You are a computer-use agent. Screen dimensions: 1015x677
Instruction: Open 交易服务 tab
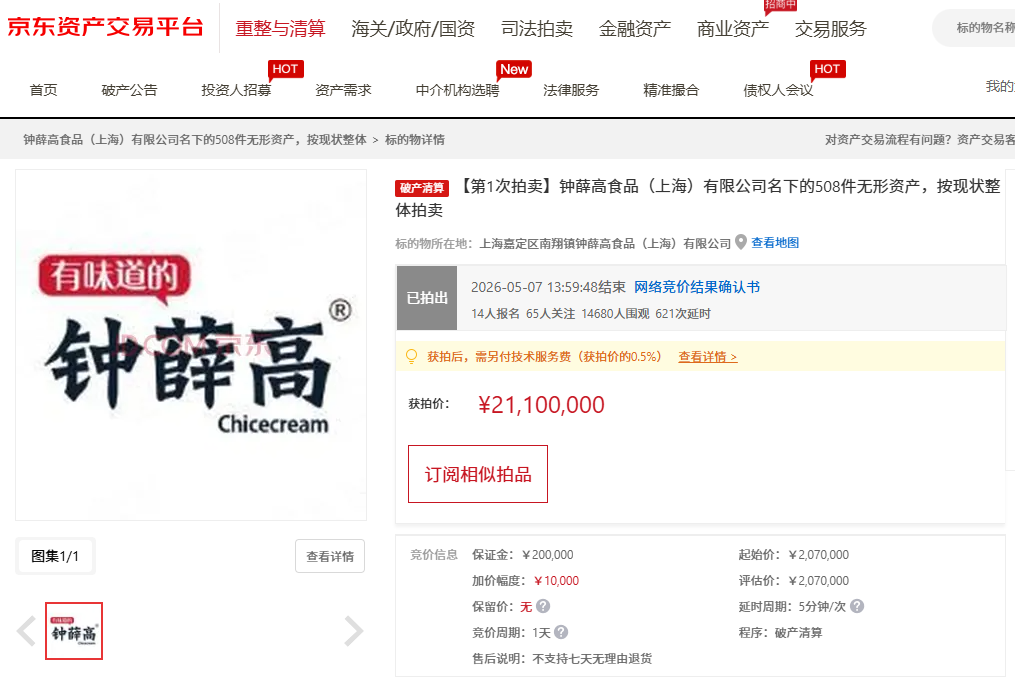tap(831, 28)
